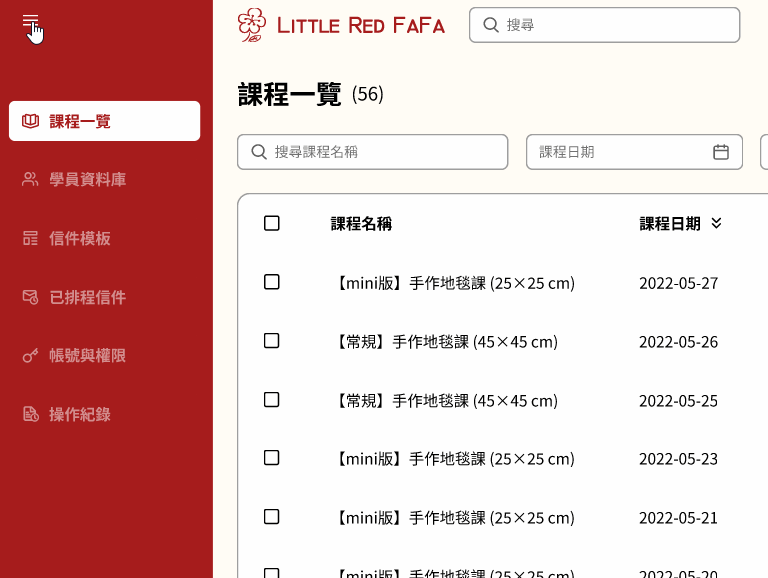
Task: Check the box for the 2022-05-27 course
Action: click(272, 282)
